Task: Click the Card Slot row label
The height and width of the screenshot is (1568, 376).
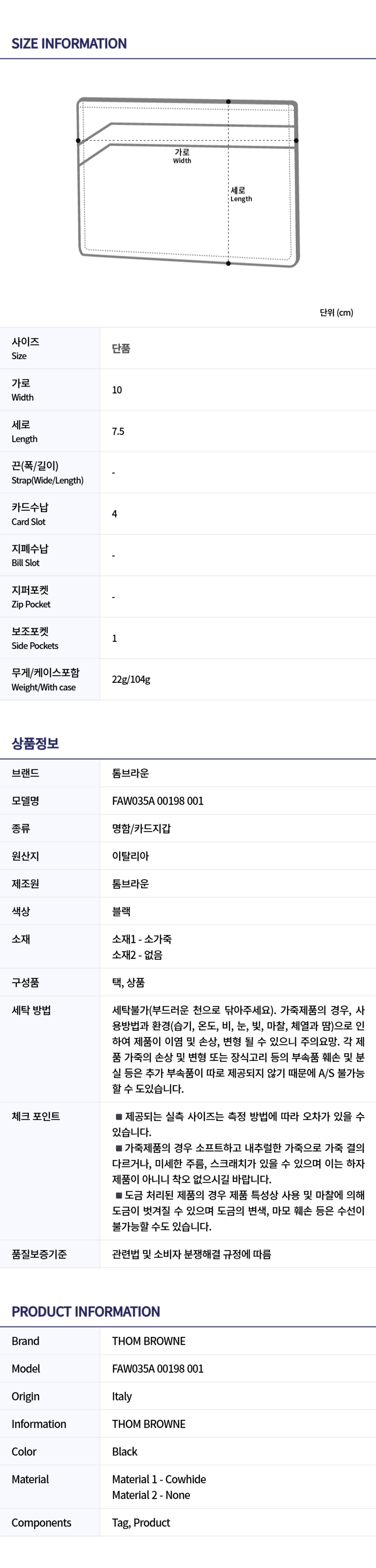Action: point(30,514)
